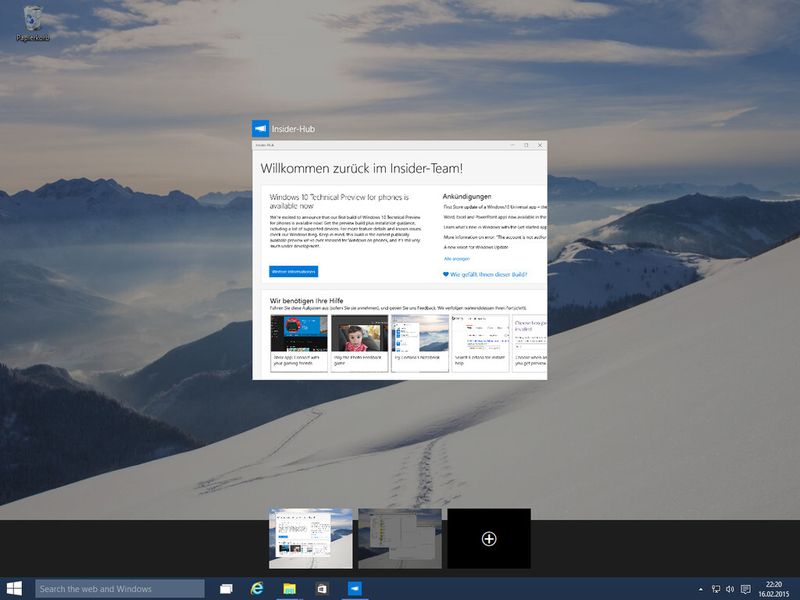Open the 'Learn what's new in Windows' announcement
Viewport: 800px width, 600px height.
point(495,227)
